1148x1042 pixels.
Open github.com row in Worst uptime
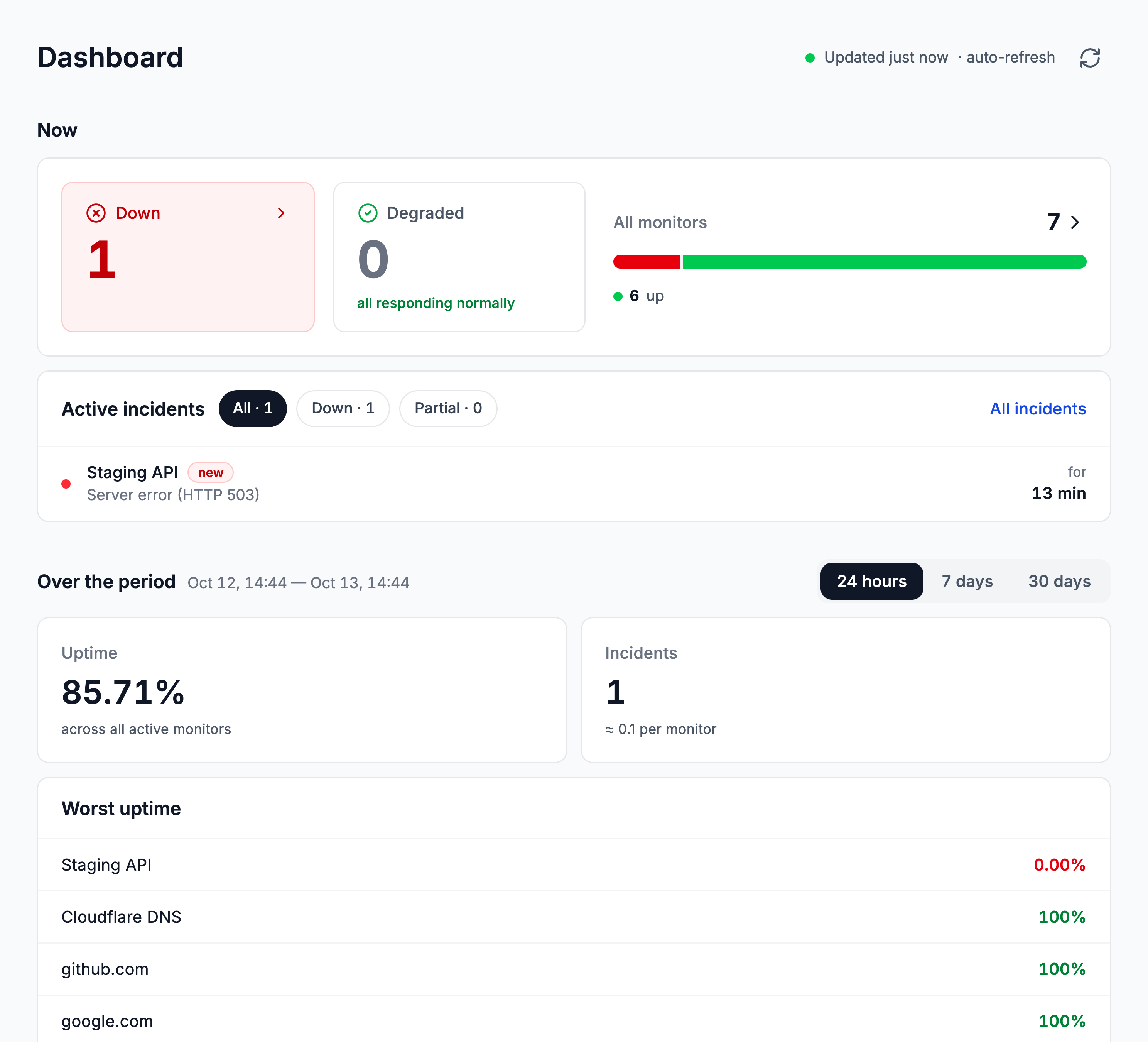point(574,969)
